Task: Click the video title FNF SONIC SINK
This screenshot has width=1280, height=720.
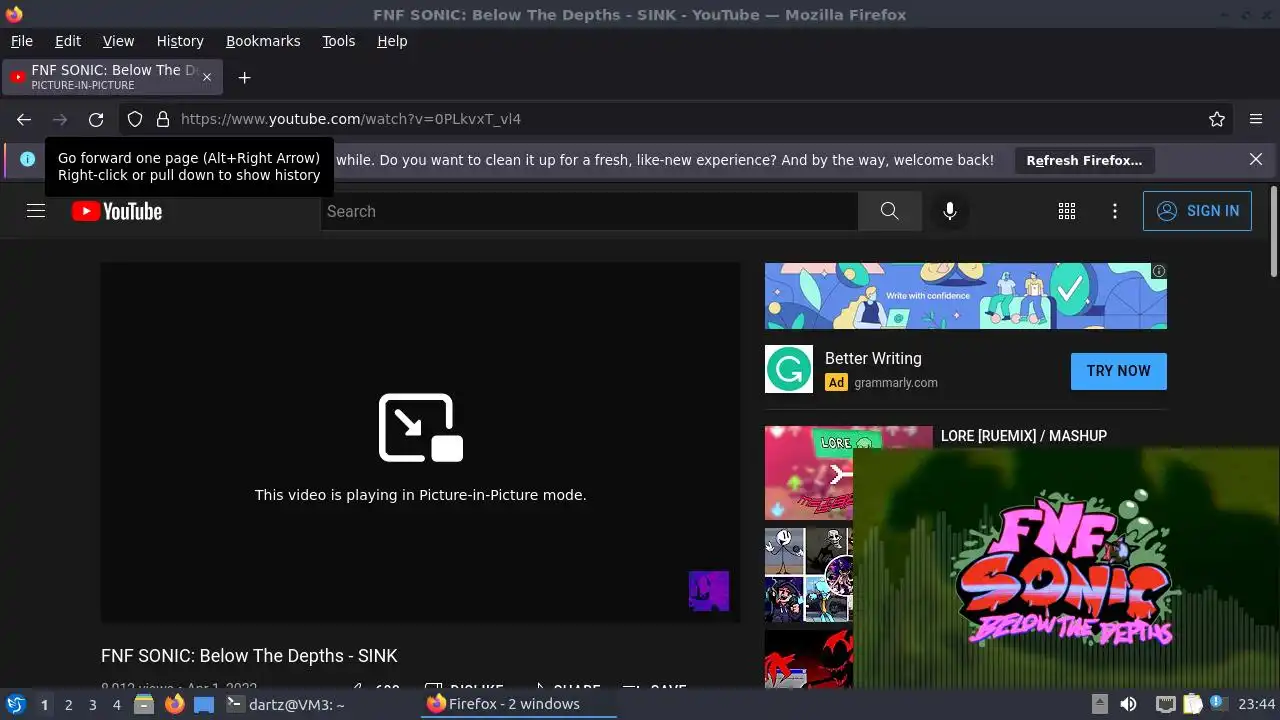Action: (249, 656)
